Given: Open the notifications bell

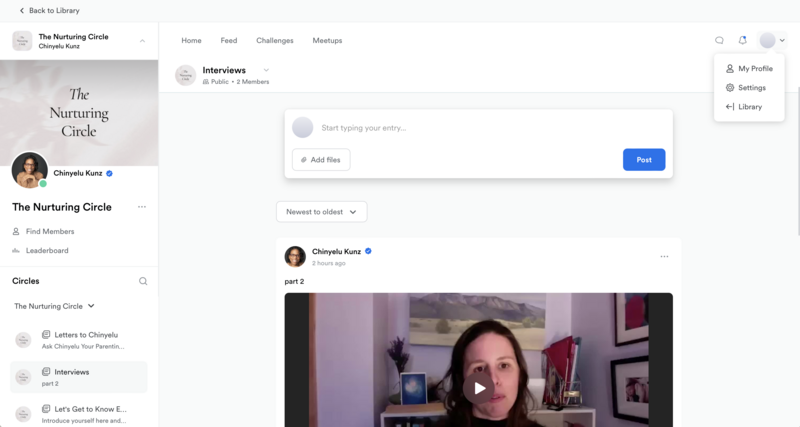Looking at the screenshot, I should 742,40.
